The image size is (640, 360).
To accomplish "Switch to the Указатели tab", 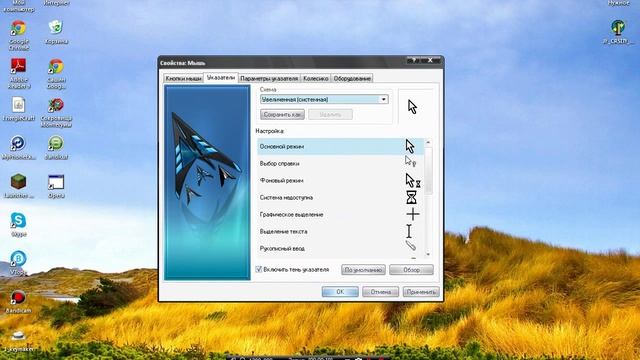I will 221,77.
